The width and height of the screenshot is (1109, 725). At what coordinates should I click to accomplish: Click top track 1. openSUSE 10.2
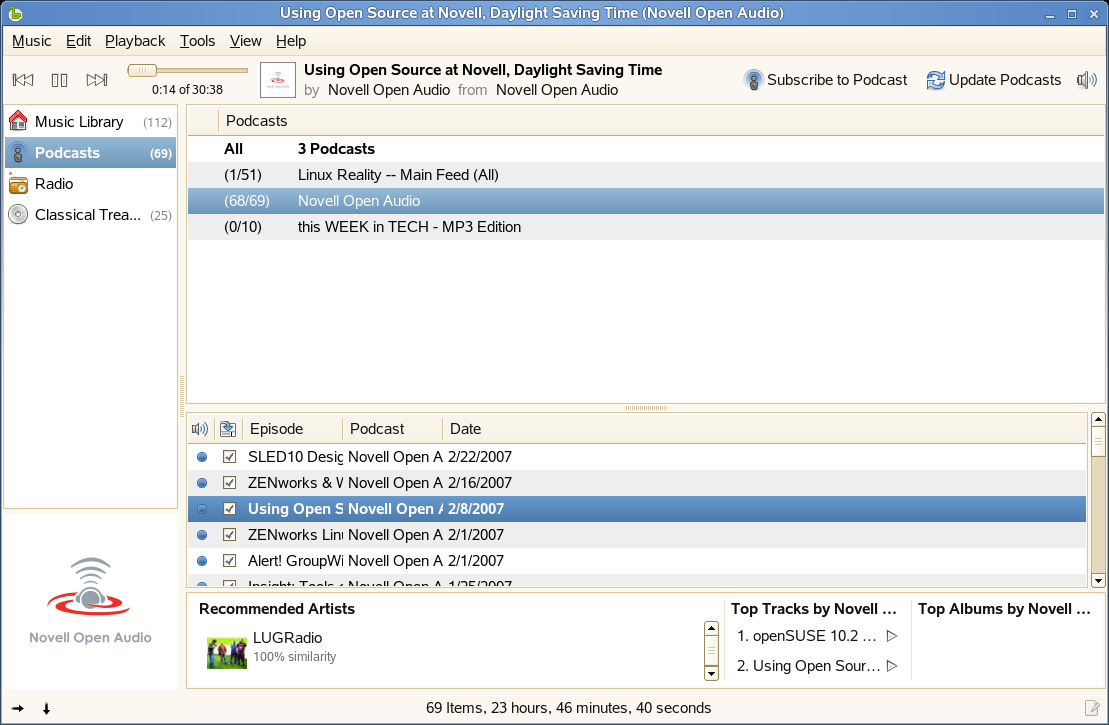(x=806, y=636)
